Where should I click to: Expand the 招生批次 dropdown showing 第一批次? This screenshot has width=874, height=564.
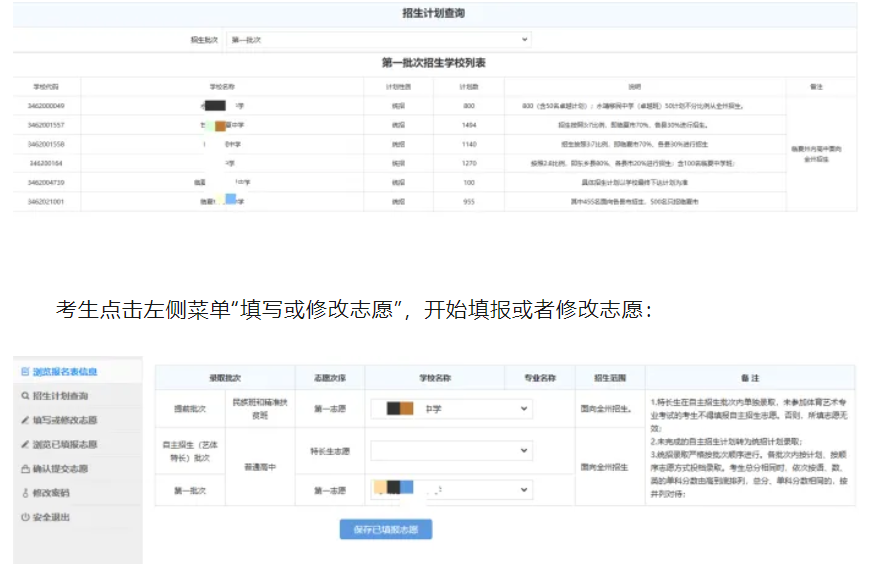click(x=378, y=40)
